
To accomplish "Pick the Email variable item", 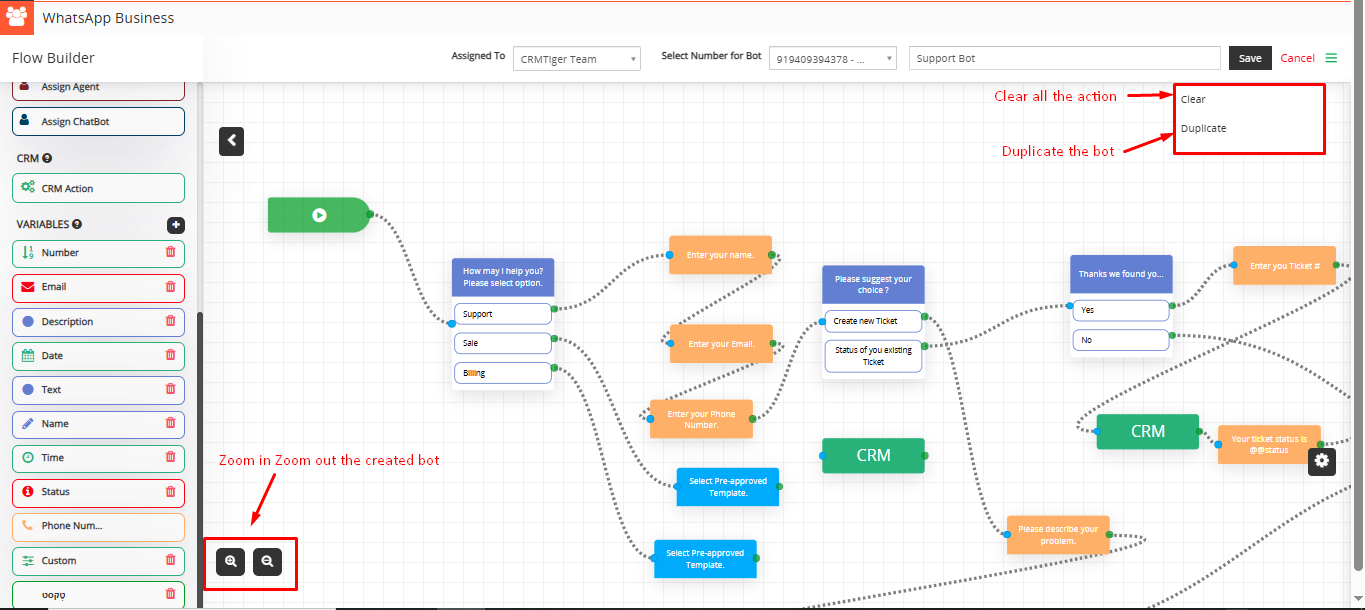I will pyautogui.click(x=99, y=287).
